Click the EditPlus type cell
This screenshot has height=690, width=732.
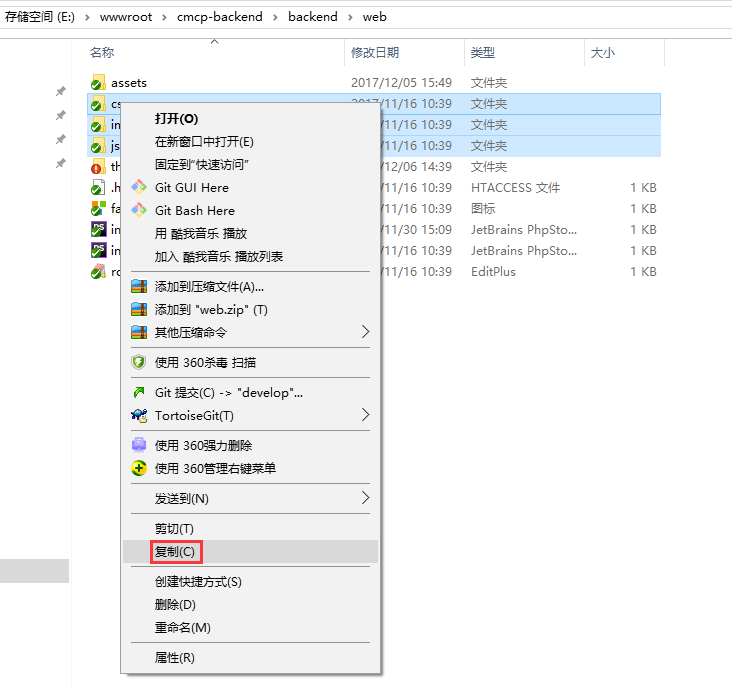click(493, 272)
